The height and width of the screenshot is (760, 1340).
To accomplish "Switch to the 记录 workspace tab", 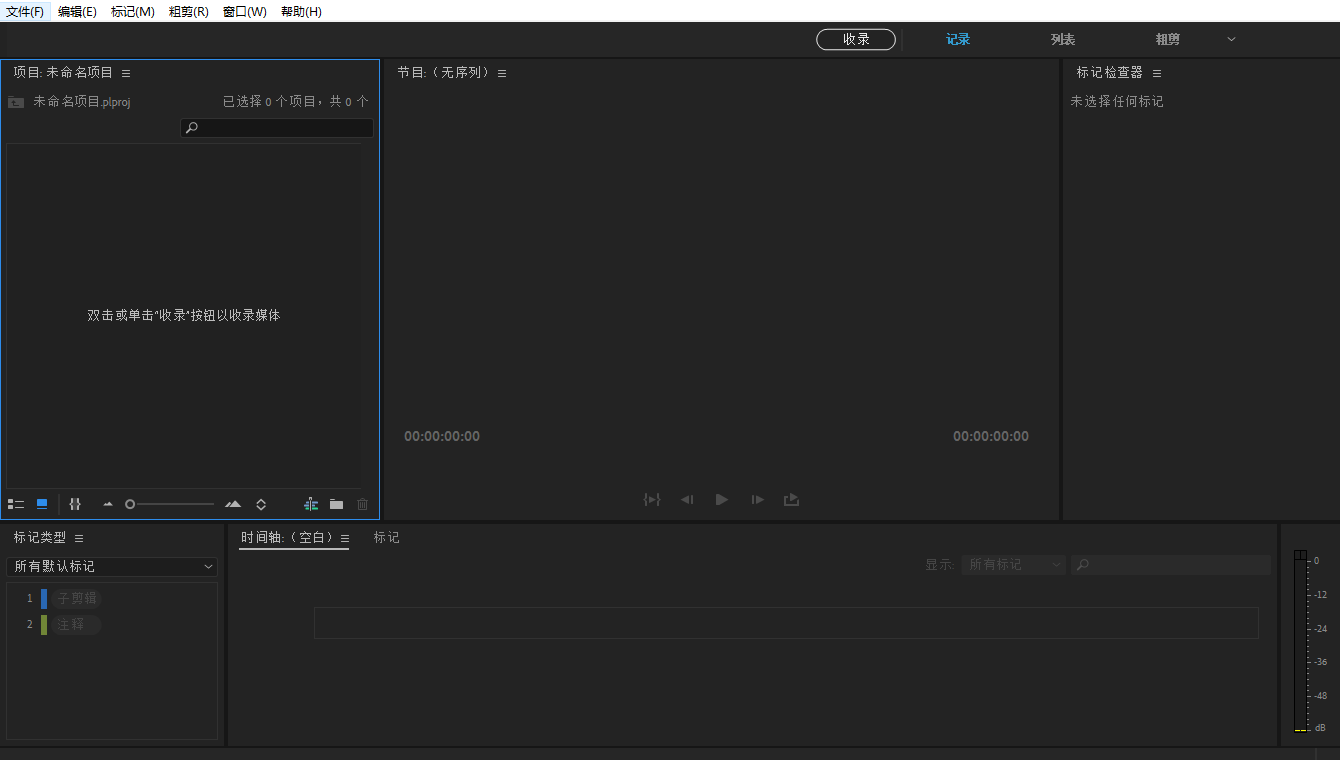I will click(x=958, y=39).
